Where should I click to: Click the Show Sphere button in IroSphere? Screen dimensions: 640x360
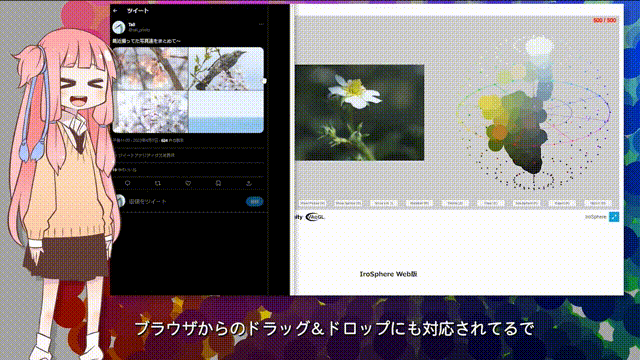(348, 203)
